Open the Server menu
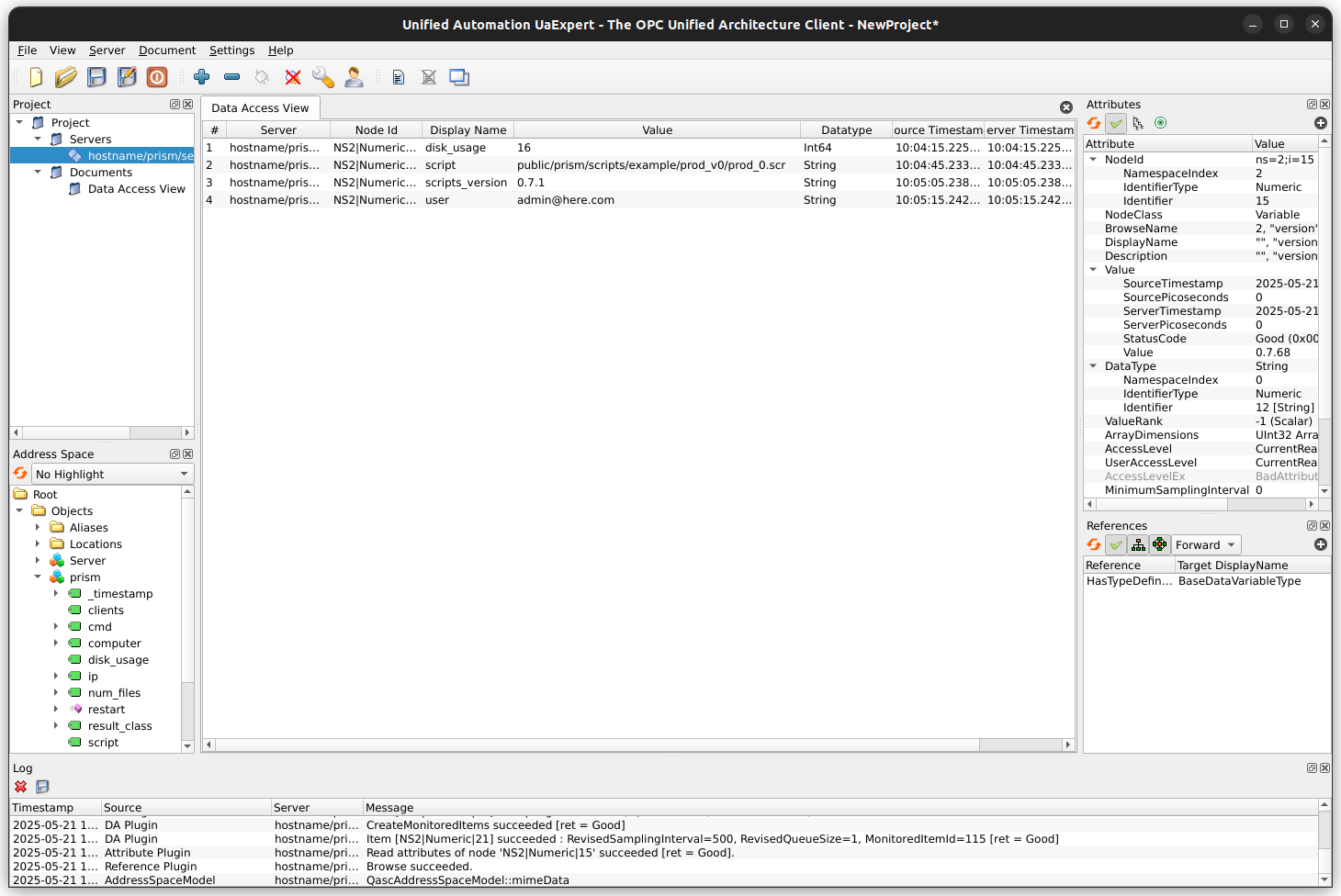 pos(107,50)
